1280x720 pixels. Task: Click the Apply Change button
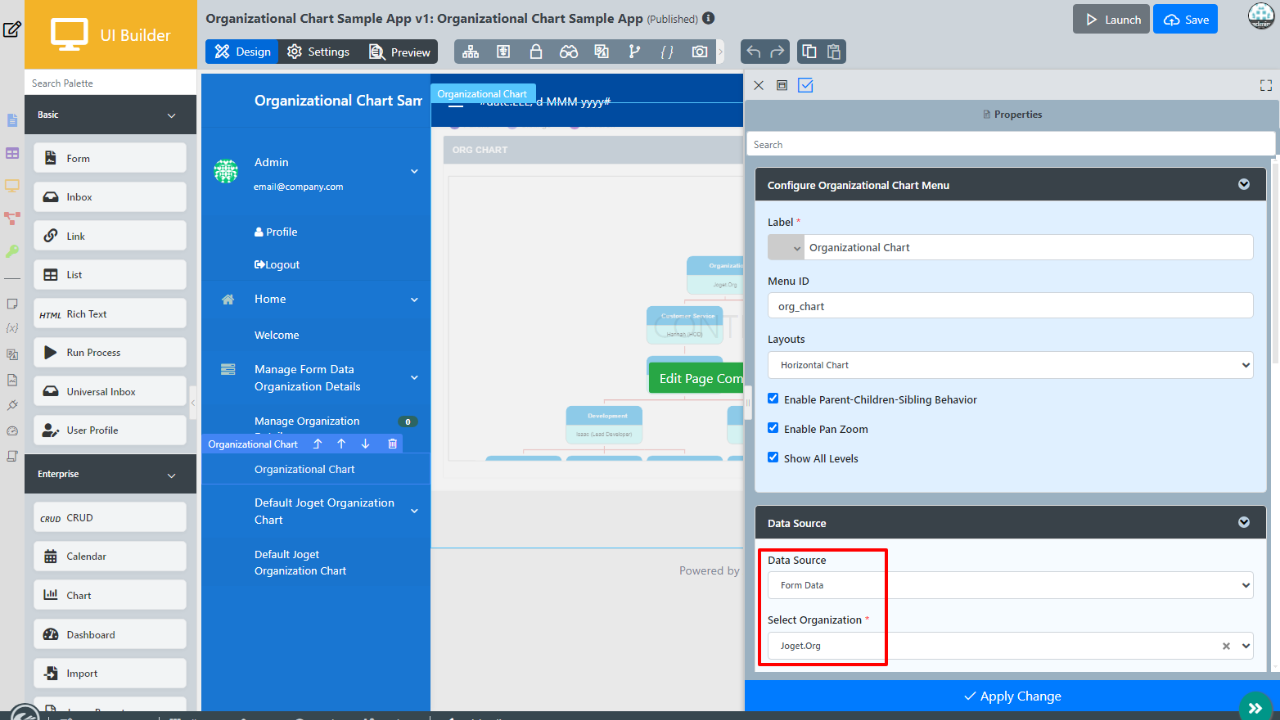click(x=1012, y=696)
